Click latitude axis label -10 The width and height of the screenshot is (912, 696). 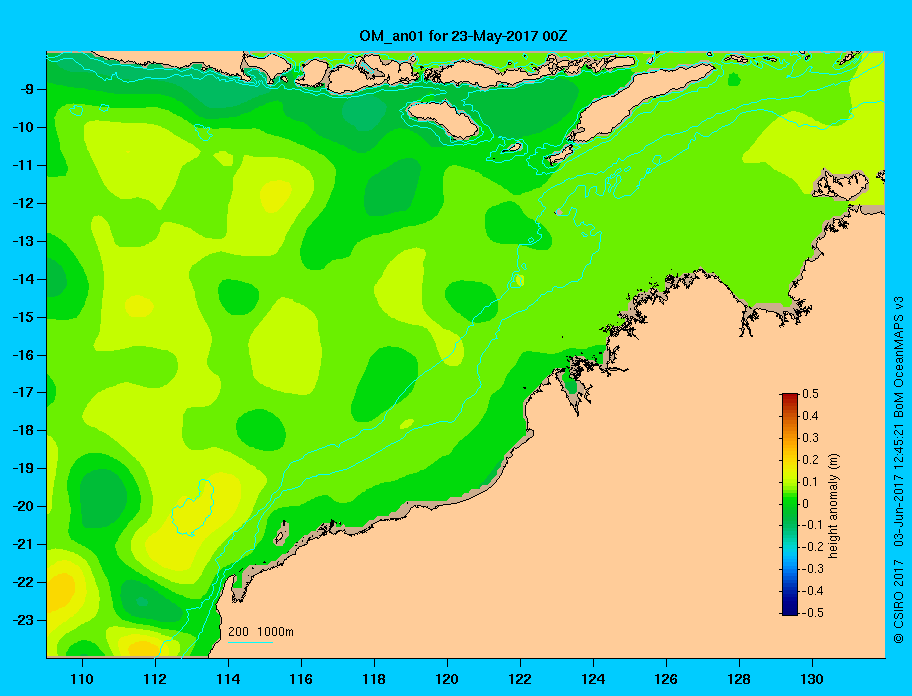[22, 127]
